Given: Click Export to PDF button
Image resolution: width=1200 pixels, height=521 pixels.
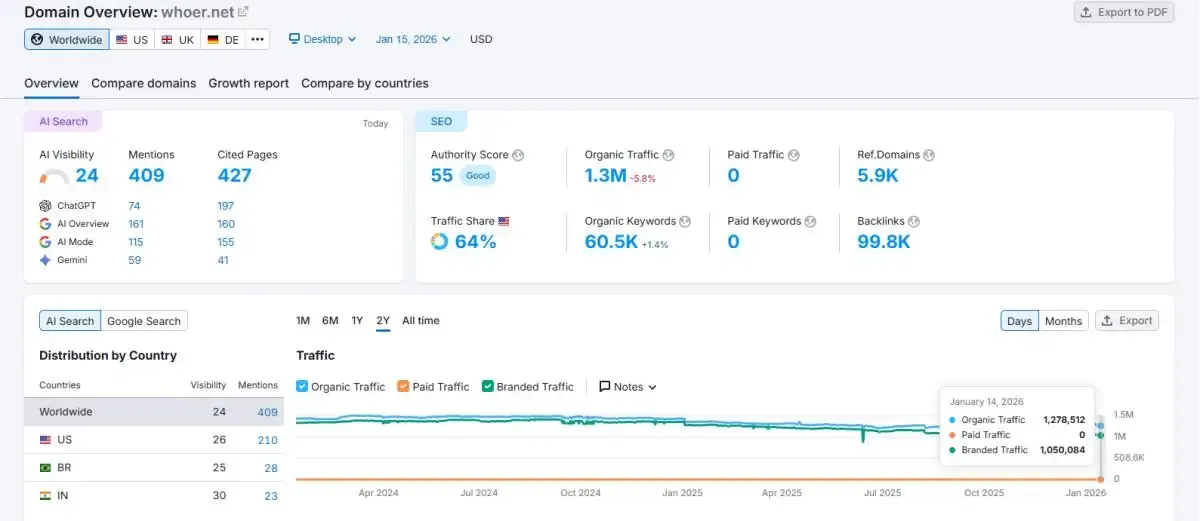Looking at the screenshot, I should (1124, 12).
